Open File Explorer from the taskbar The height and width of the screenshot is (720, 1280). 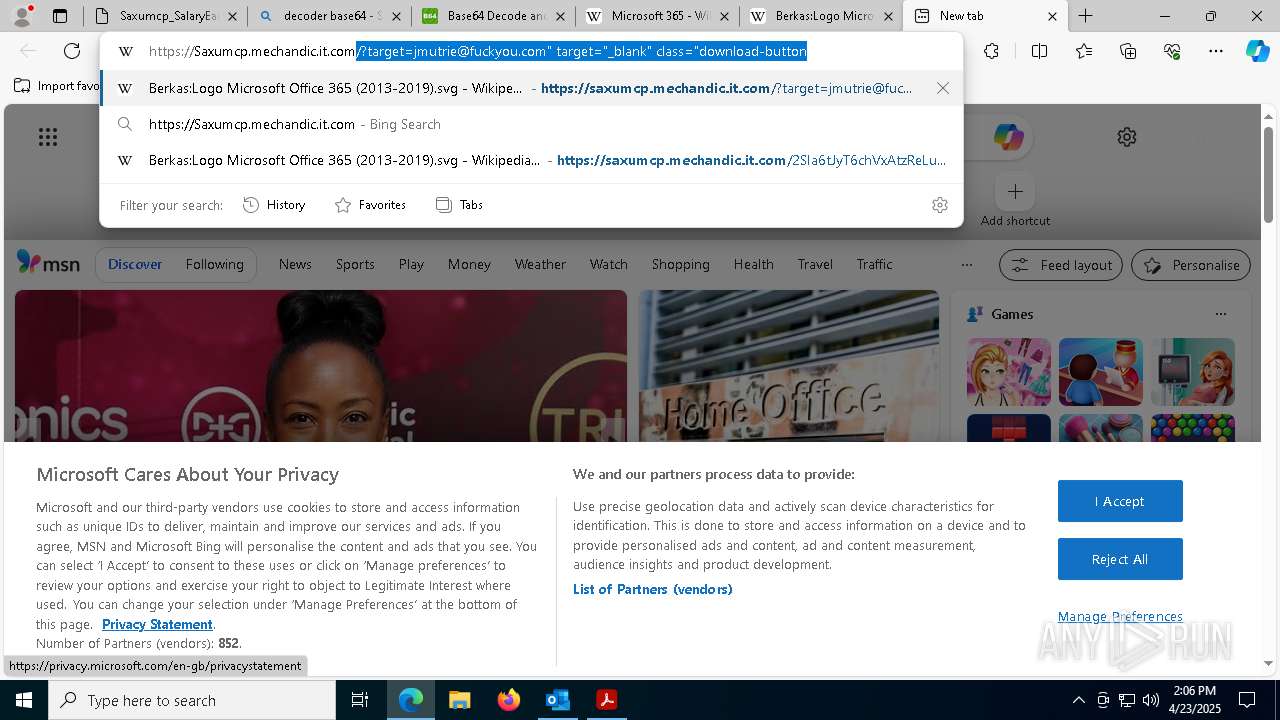pyautogui.click(x=459, y=700)
